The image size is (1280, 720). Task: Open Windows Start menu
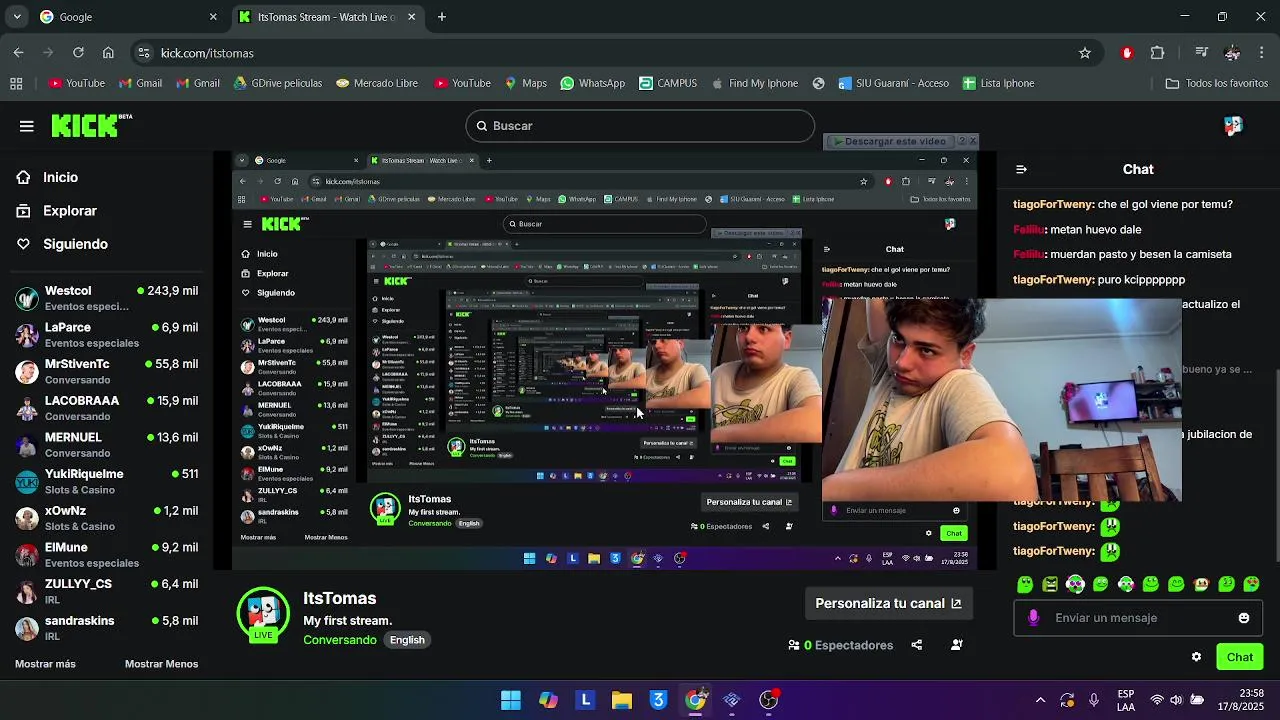511,700
